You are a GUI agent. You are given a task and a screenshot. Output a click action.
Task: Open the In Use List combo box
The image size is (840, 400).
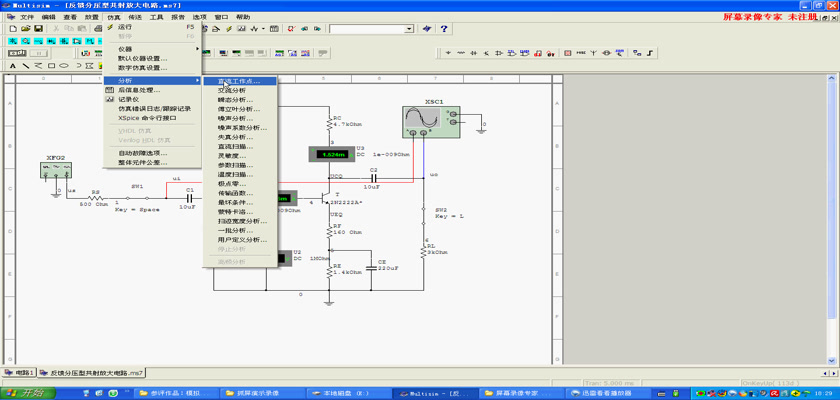(x=410, y=28)
